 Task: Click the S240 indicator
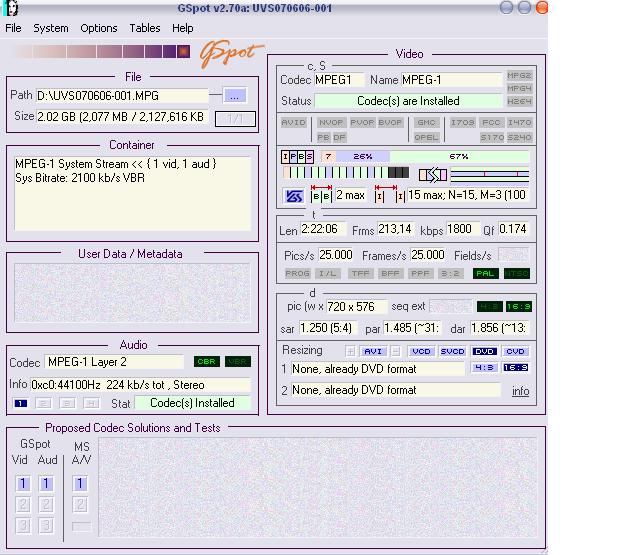520,138
